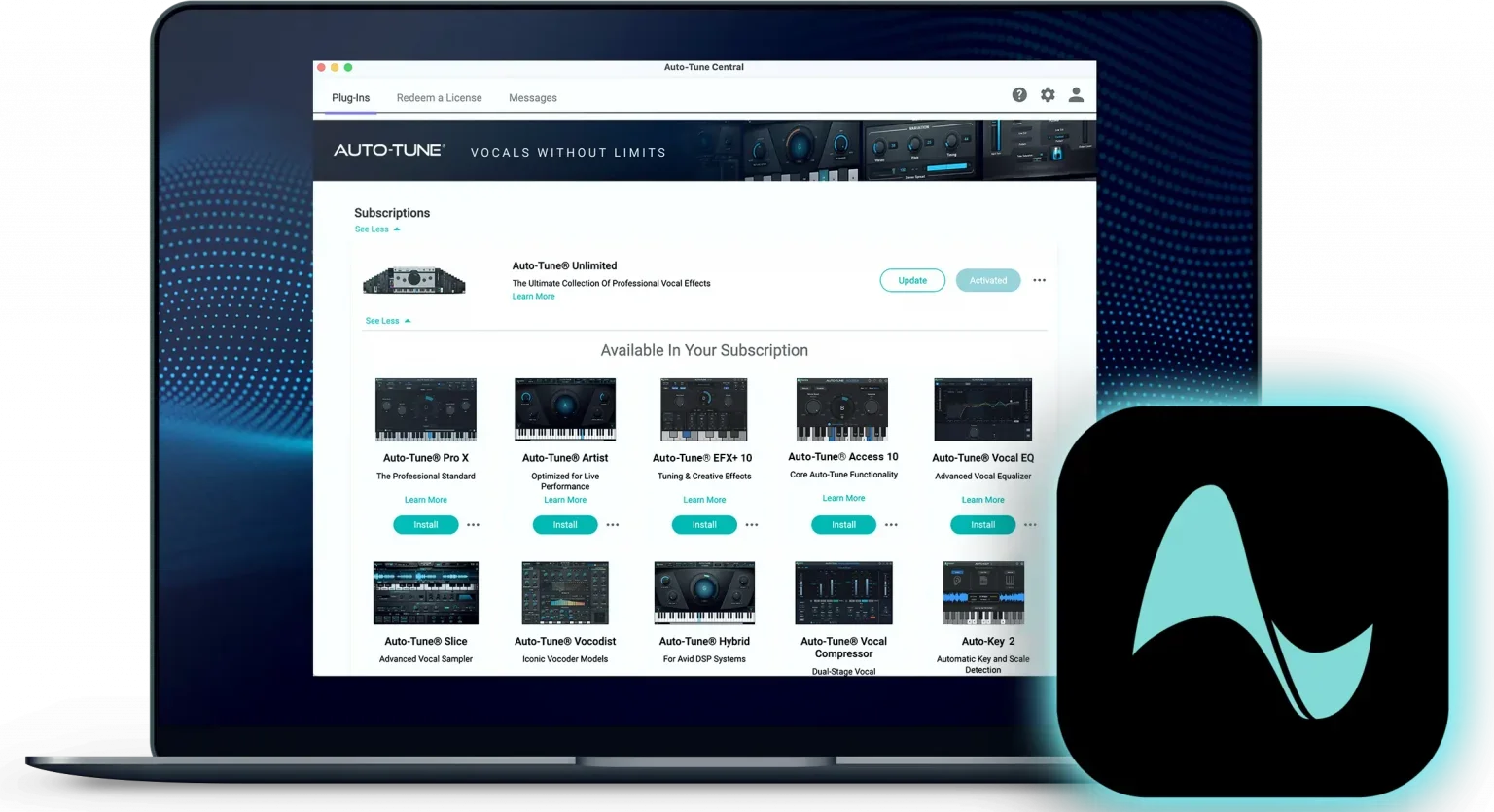Collapse Auto-Tune Unlimited See Less
This screenshot has height=812, width=1494.
click(x=388, y=321)
